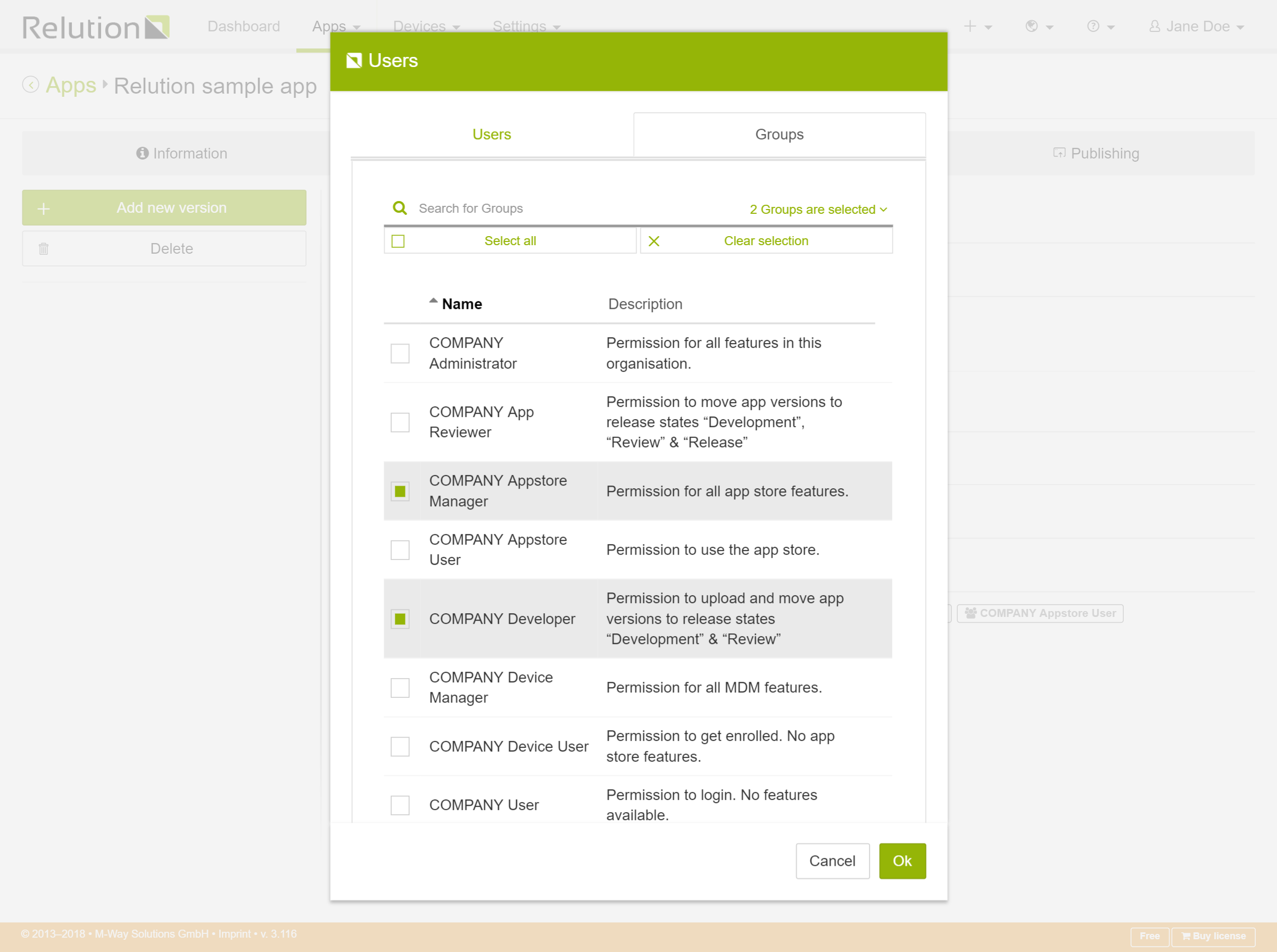This screenshot has height=952, width=1277.
Task: Select the COMPANY Device User row name
Action: tap(509, 746)
